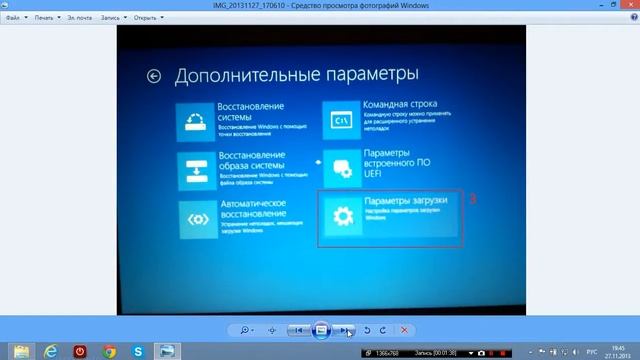640x360 pixels.
Task: Launch Internet Explorer from the taskbar
Action: coord(51,351)
